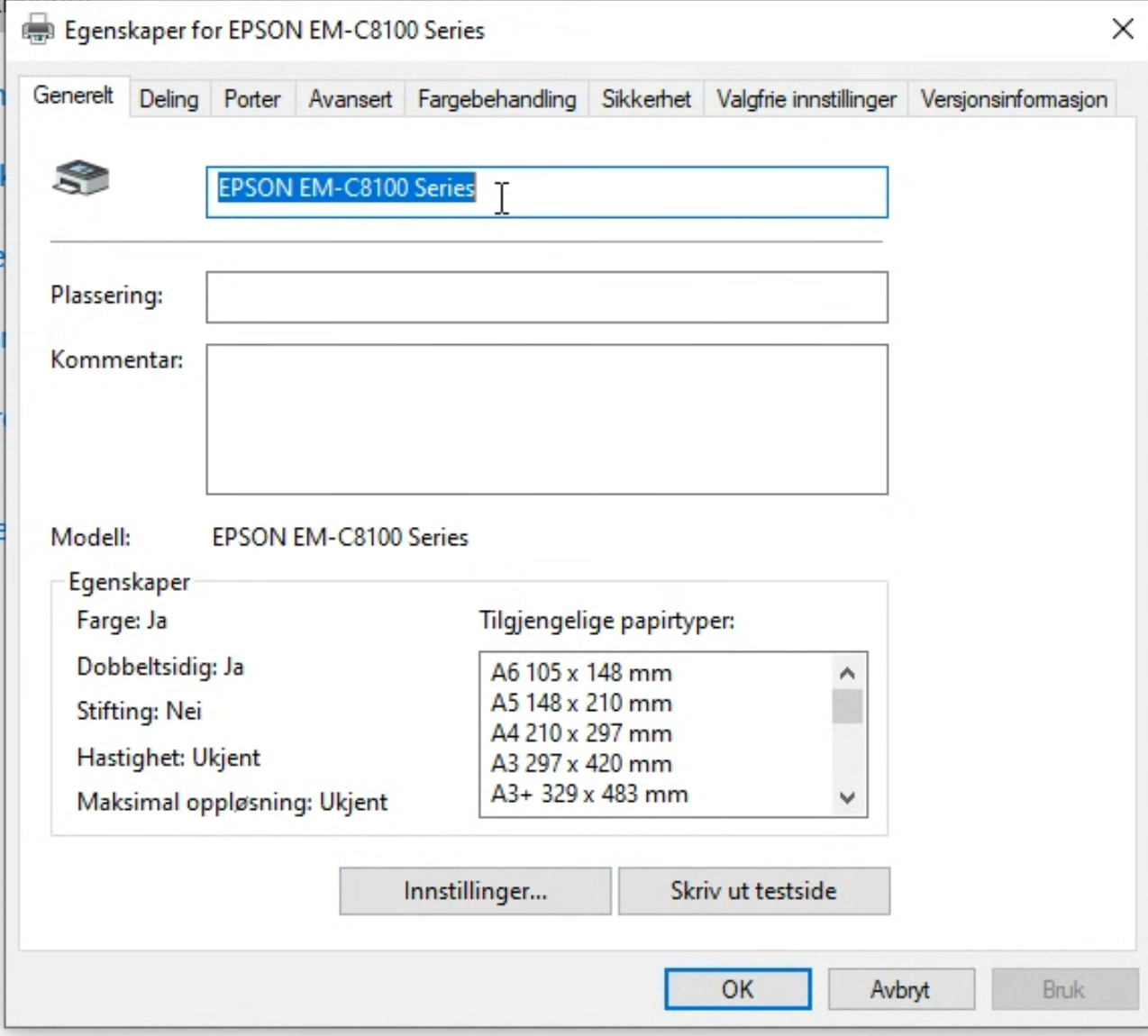
Task: Click the Farge: Ja text
Action: 122,621
